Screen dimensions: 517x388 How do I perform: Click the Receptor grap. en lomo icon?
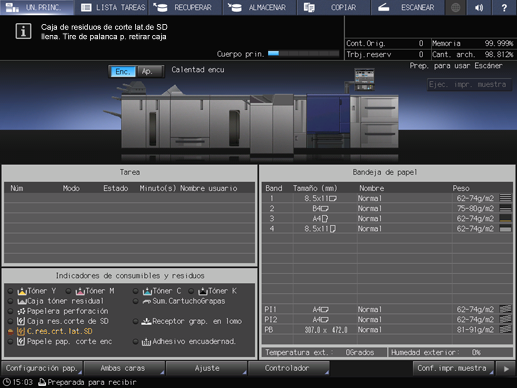tap(146, 321)
